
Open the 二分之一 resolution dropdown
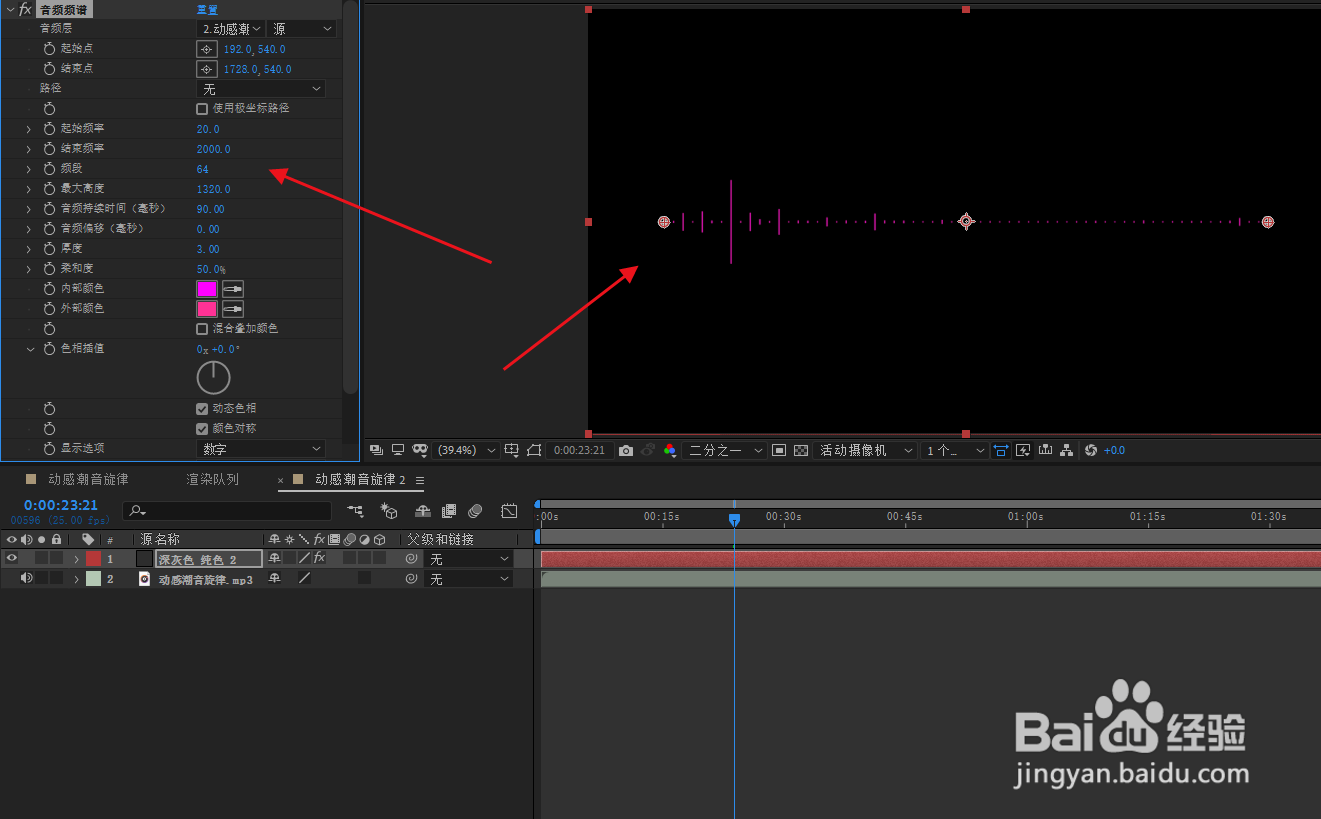click(725, 451)
